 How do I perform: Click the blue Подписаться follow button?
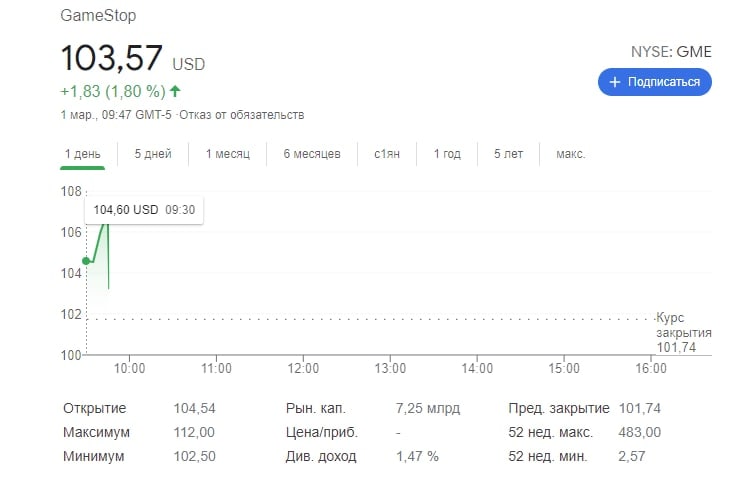click(654, 82)
